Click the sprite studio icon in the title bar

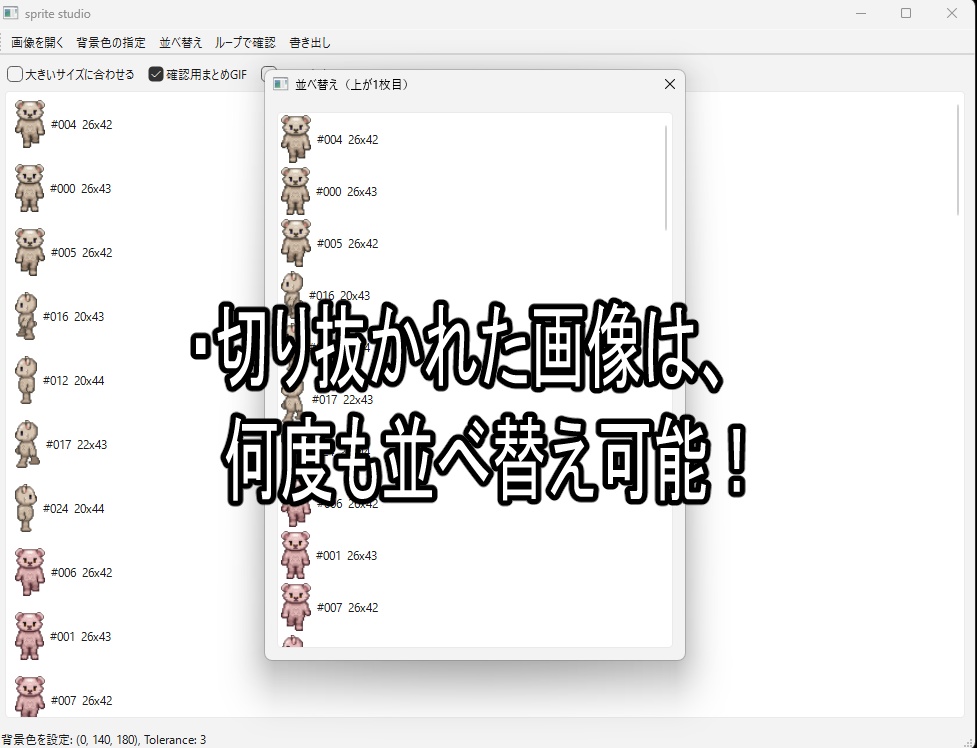click(13, 13)
